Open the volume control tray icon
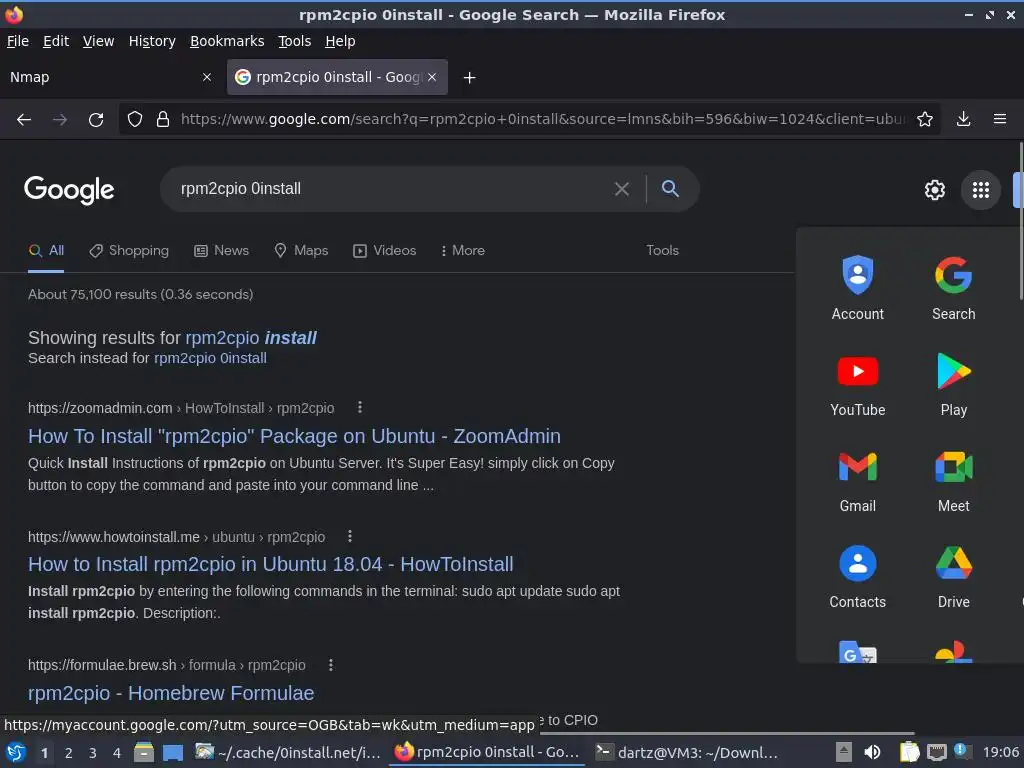This screenshot has width=1024, height=768. (872, 753)
